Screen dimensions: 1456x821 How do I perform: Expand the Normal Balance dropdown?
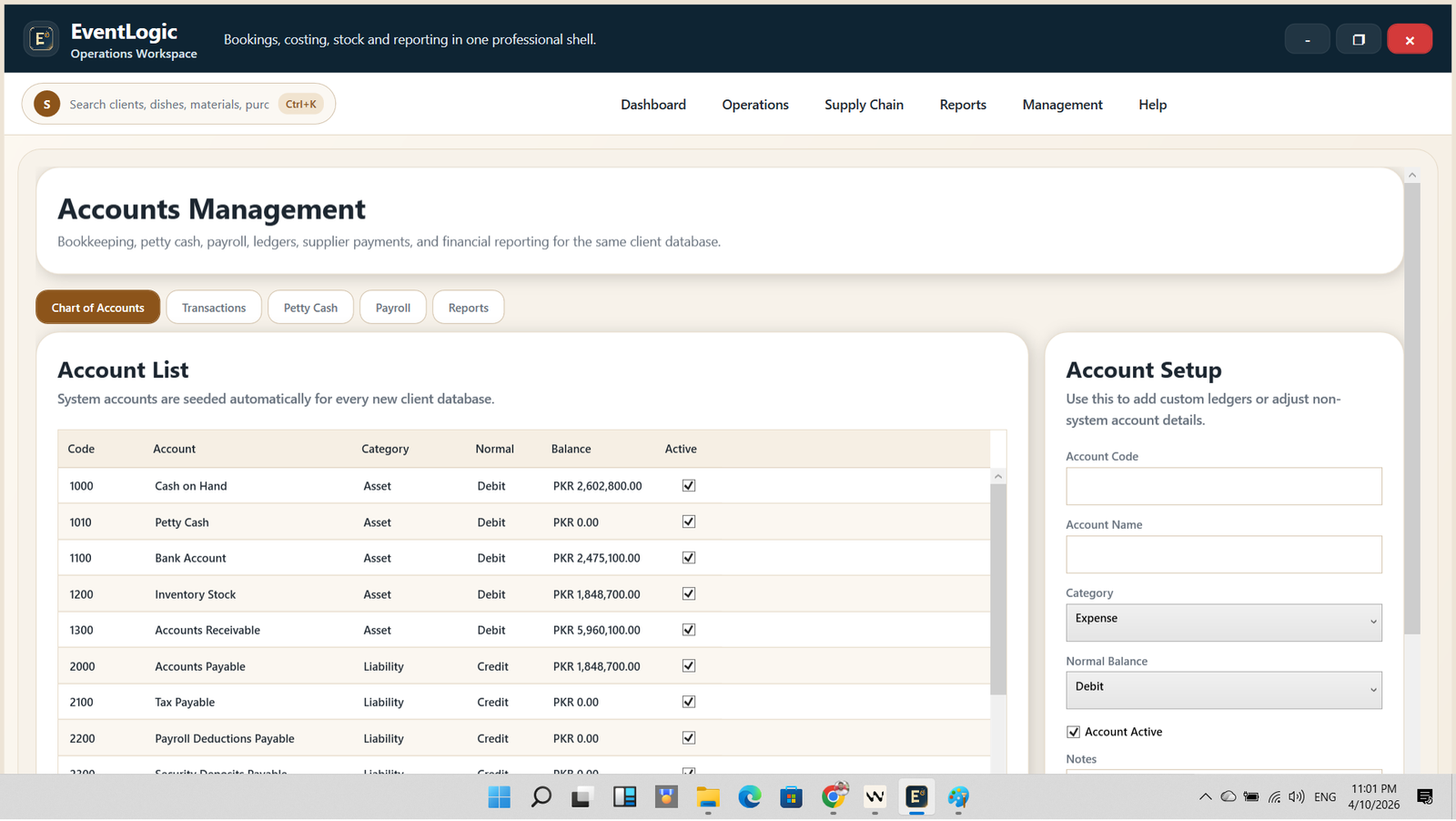click(x=1223, y=690)
